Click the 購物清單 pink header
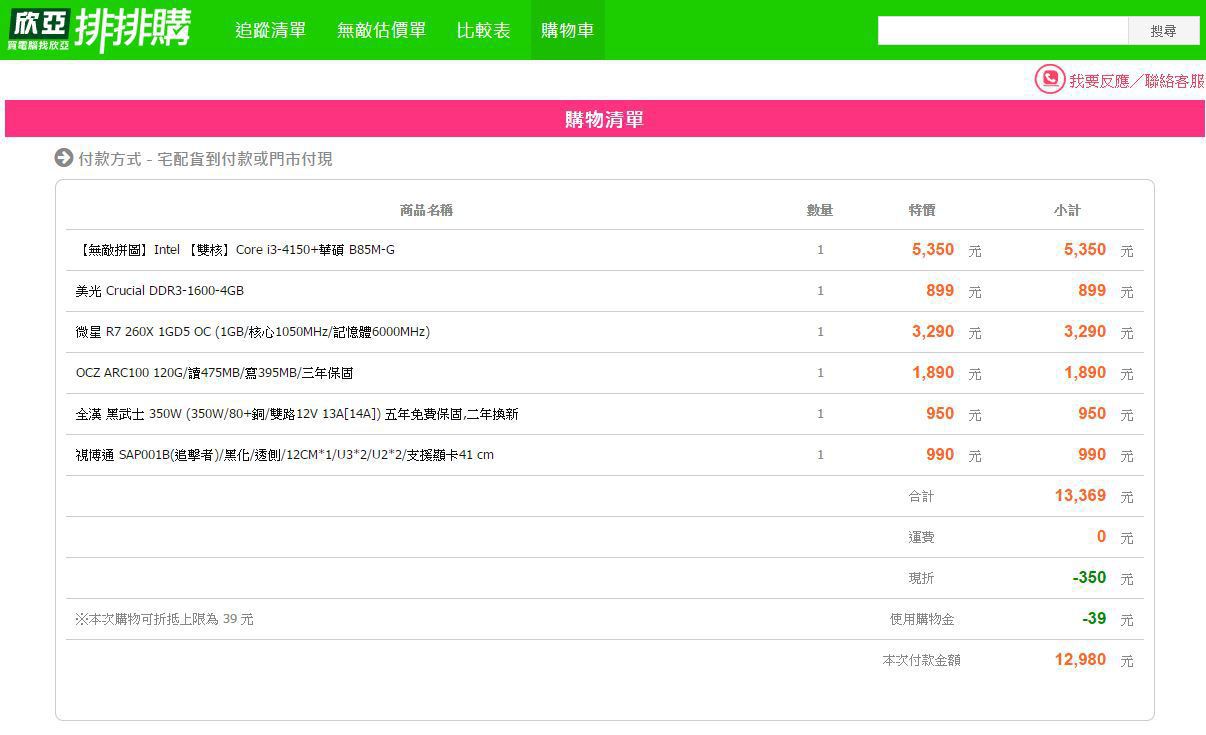Viewport: 1206px width, 735px height. point(604,119)
